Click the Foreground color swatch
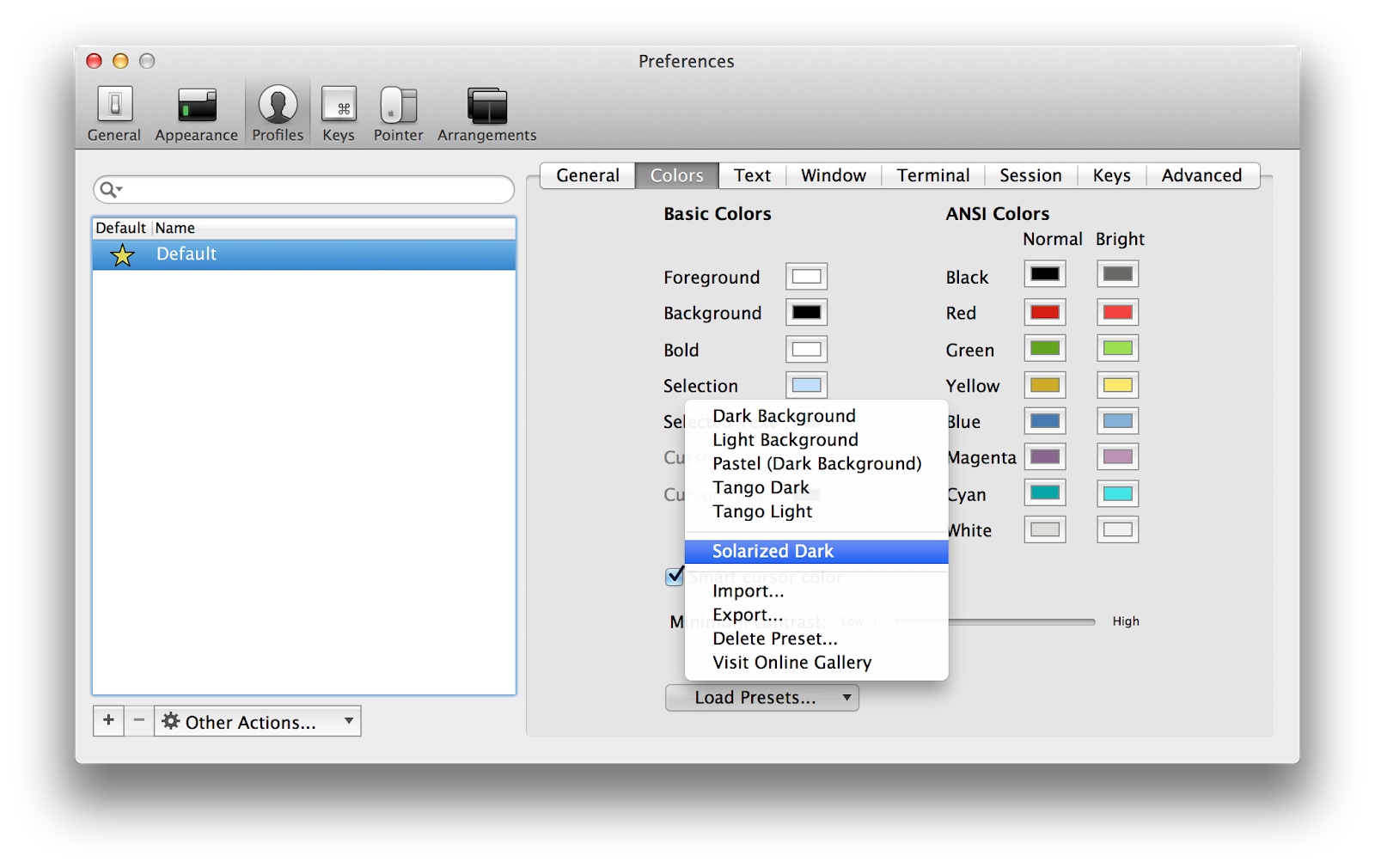This screenshot has width=1375, height=868. click(806, 277)
